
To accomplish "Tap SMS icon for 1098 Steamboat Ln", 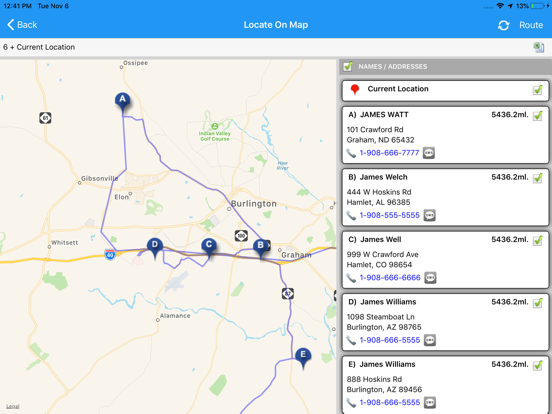I will 430,340.
